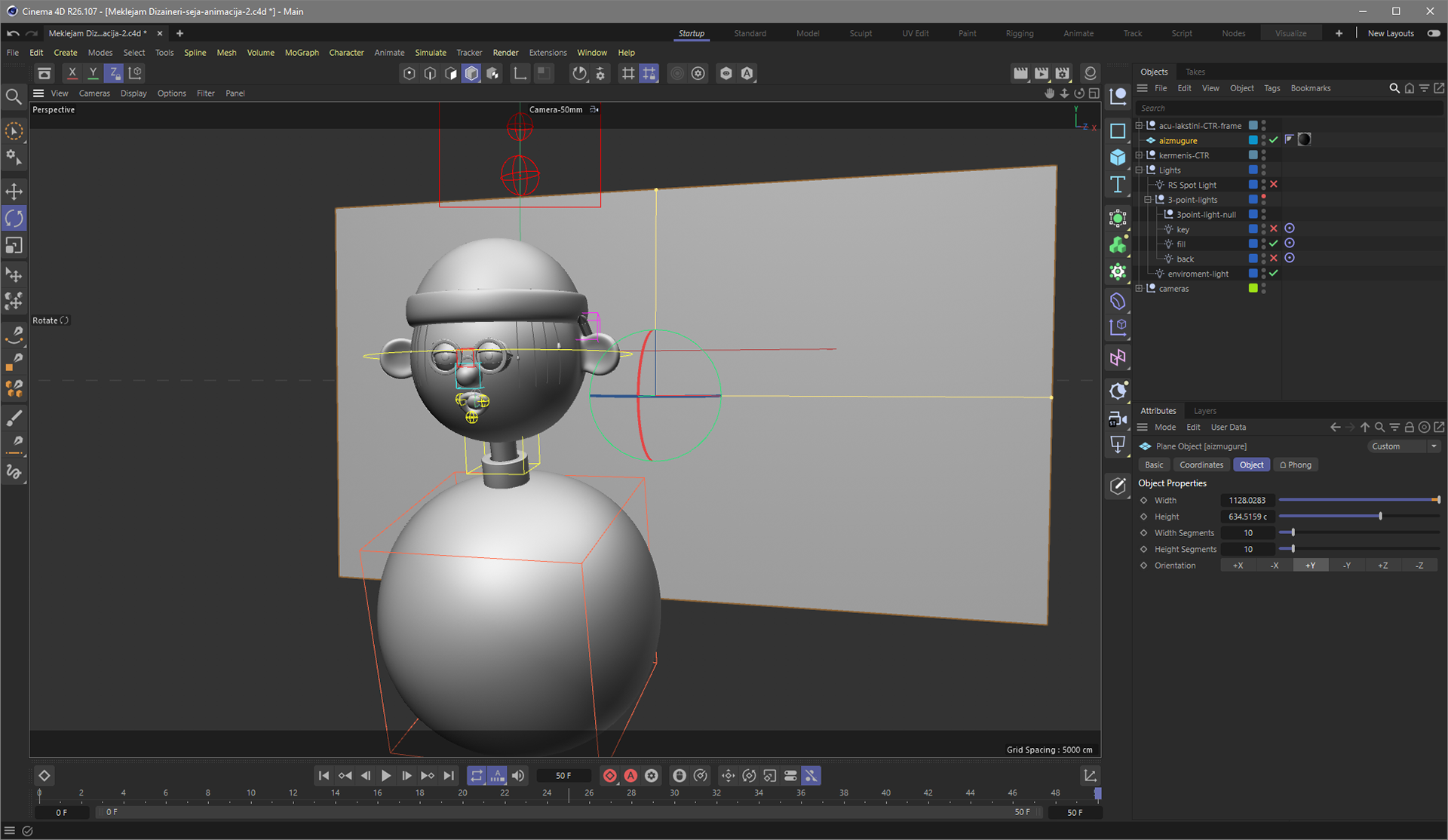Screen dimensions: 1448x840
Task: Toggle the fill light enable checkmark
Action: 1274,244
